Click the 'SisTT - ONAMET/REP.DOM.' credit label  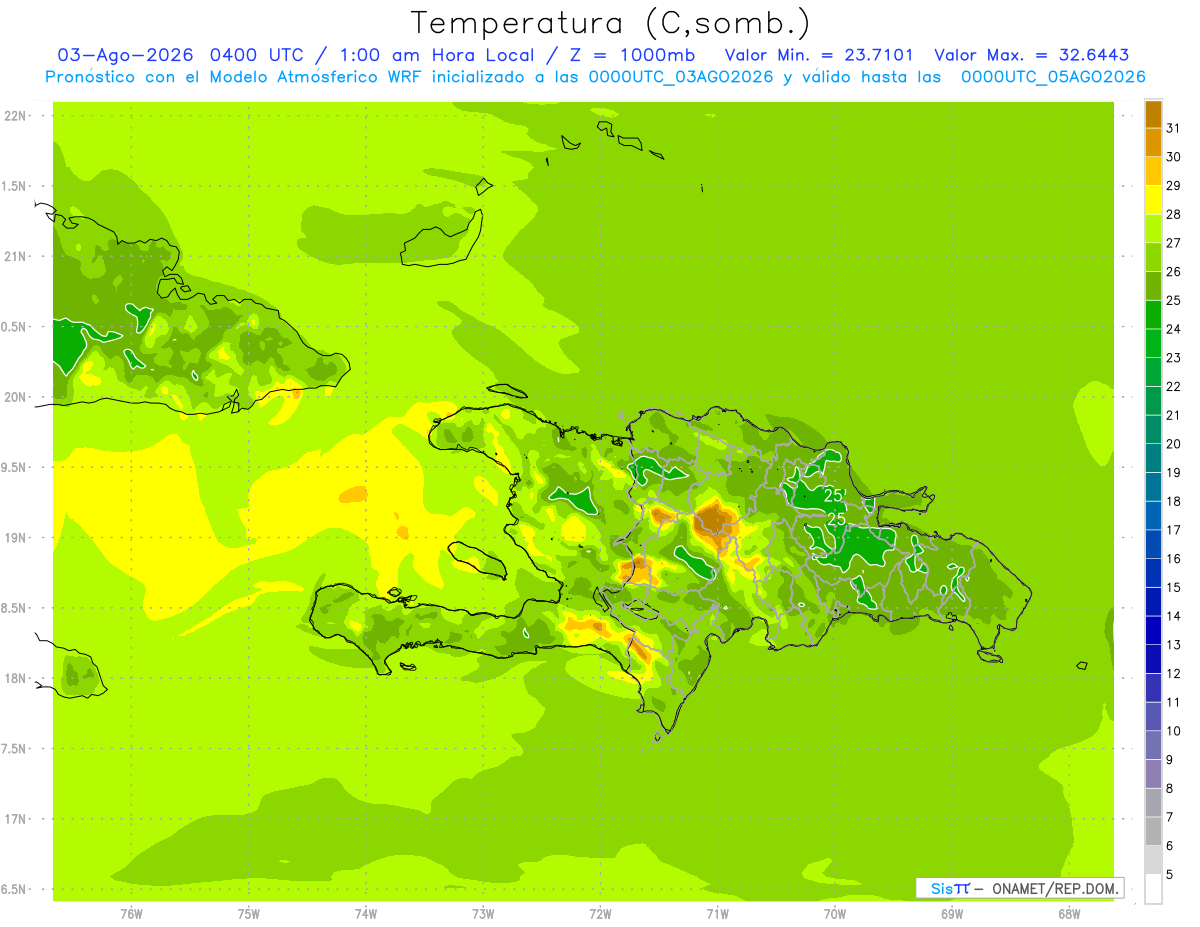[1020, 888]
